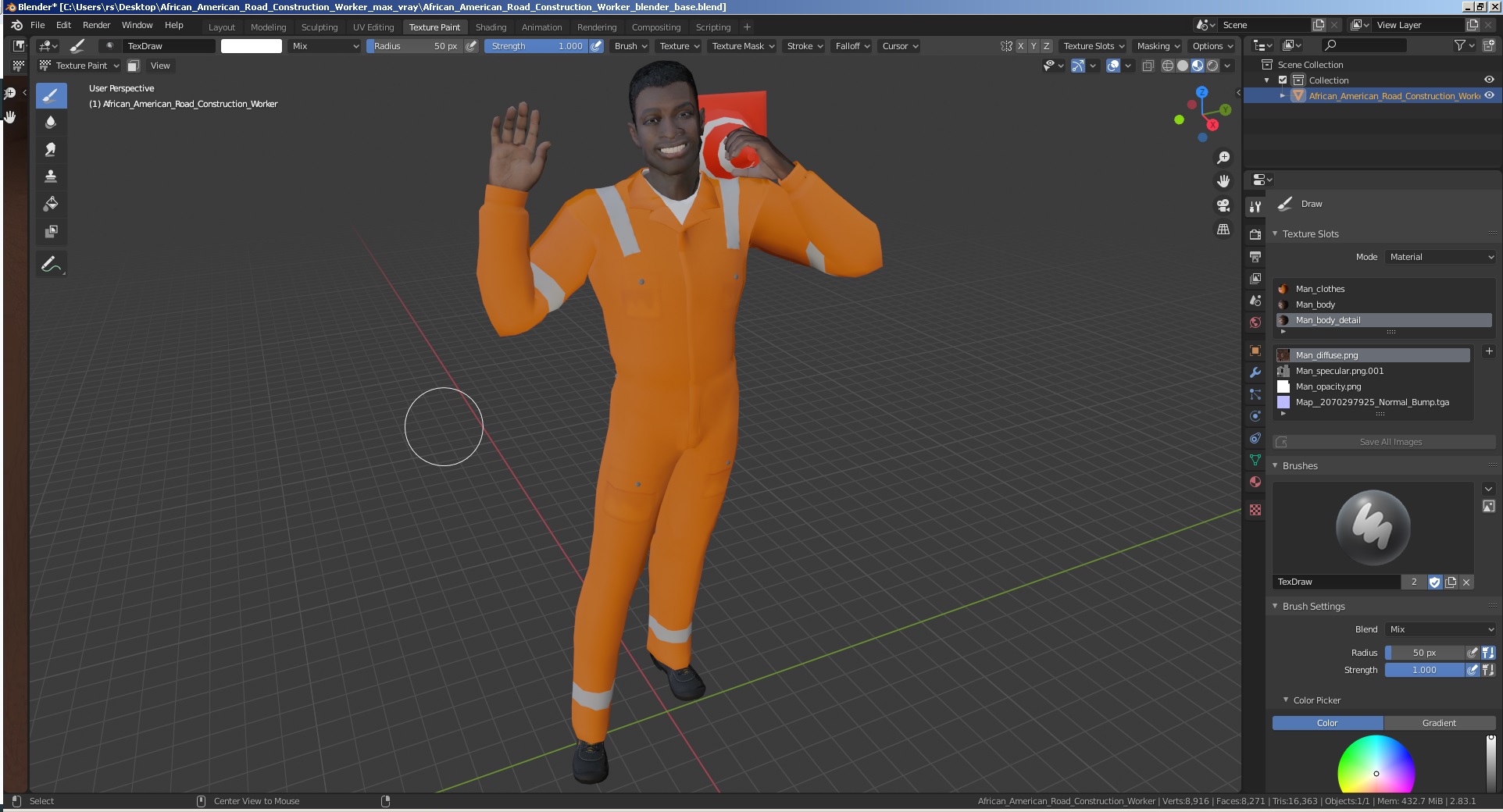Open the View Layer properties tab
Image resolution: width=1503 pixels, height=812 pixels.
pyautogui.click(x=1255, y=278)
